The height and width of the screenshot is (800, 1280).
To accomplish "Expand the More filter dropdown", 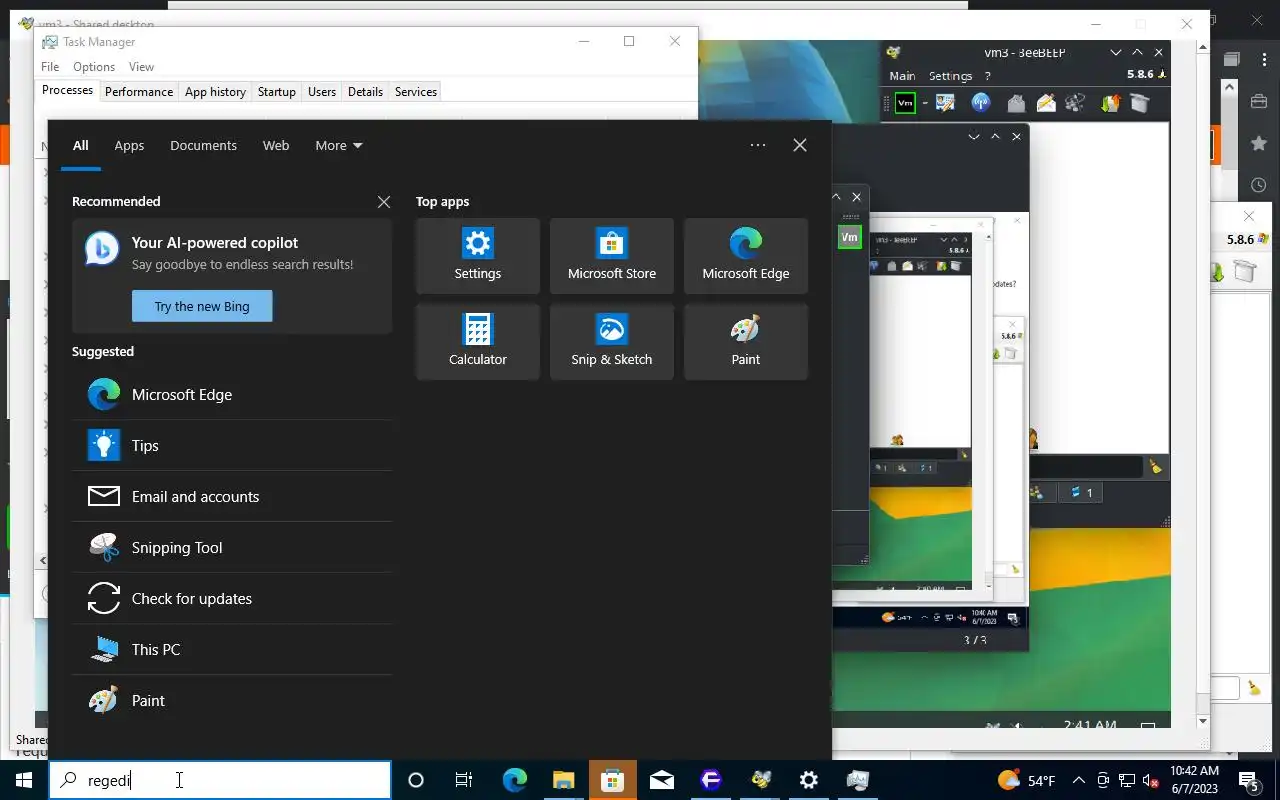I will tap(339, 145).
